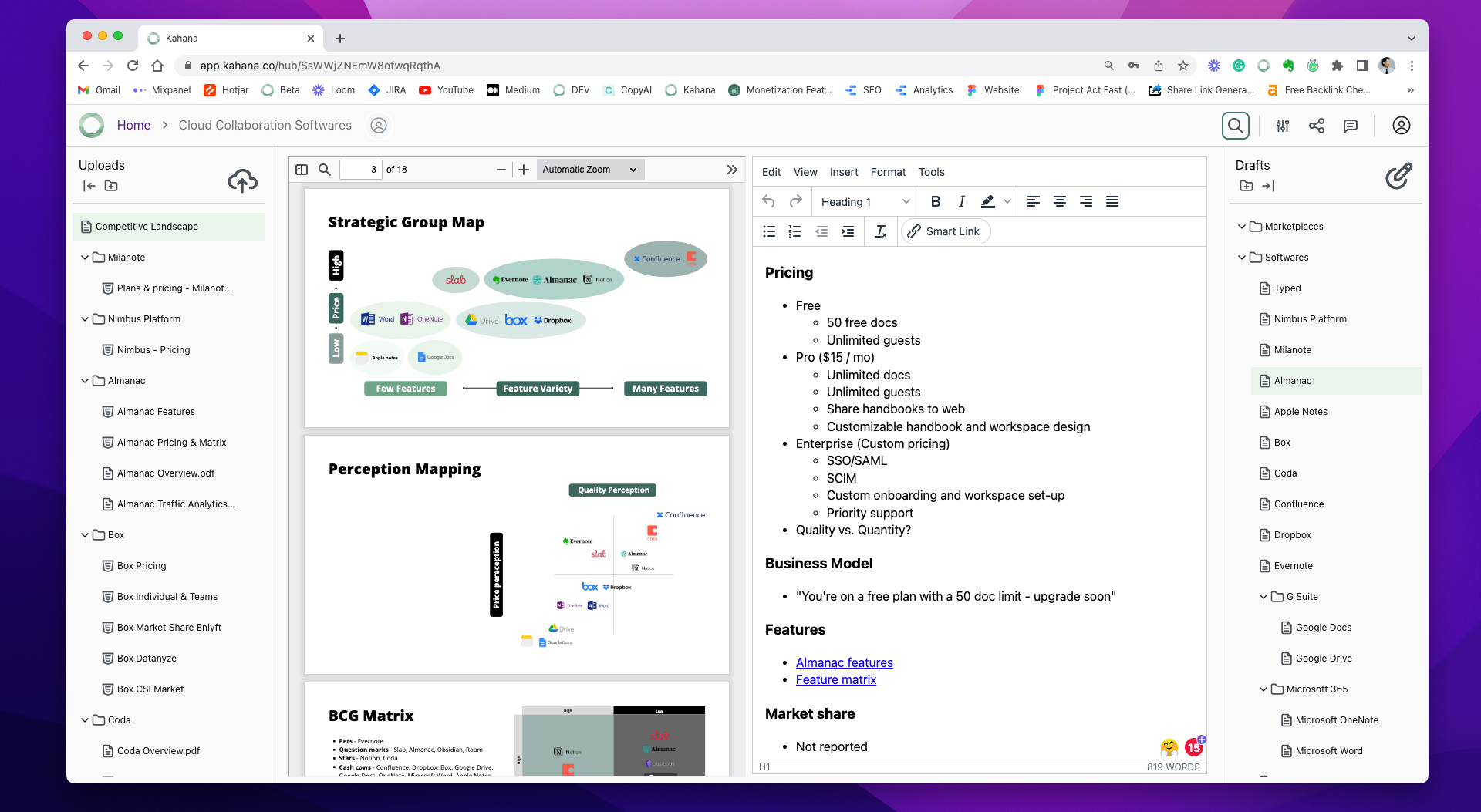Redo edit in editor
1481x812 pixels.
point(795,201)
